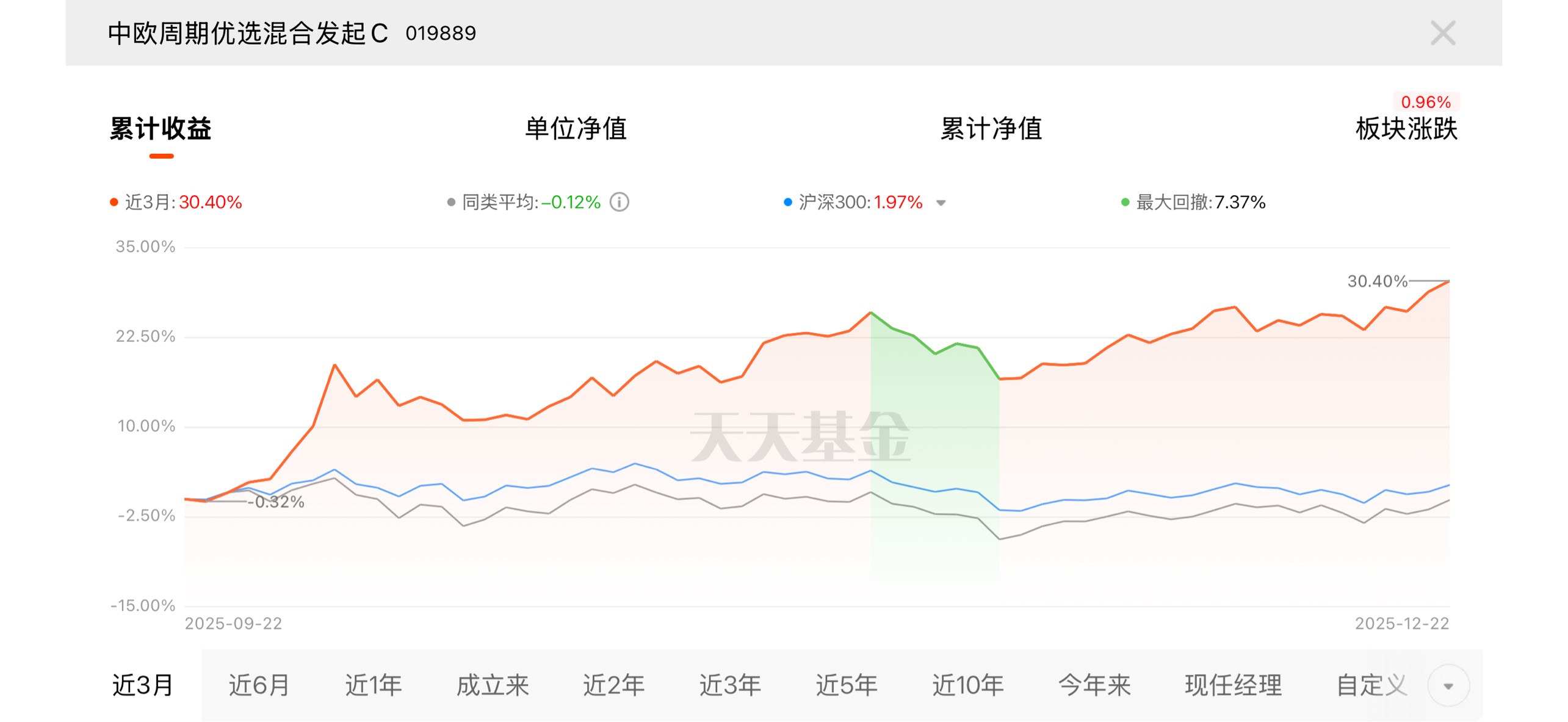Click the blue 沪深300 legend dot
The image size is (1568, 722).
pyautogui.click(x=787, y=202)
